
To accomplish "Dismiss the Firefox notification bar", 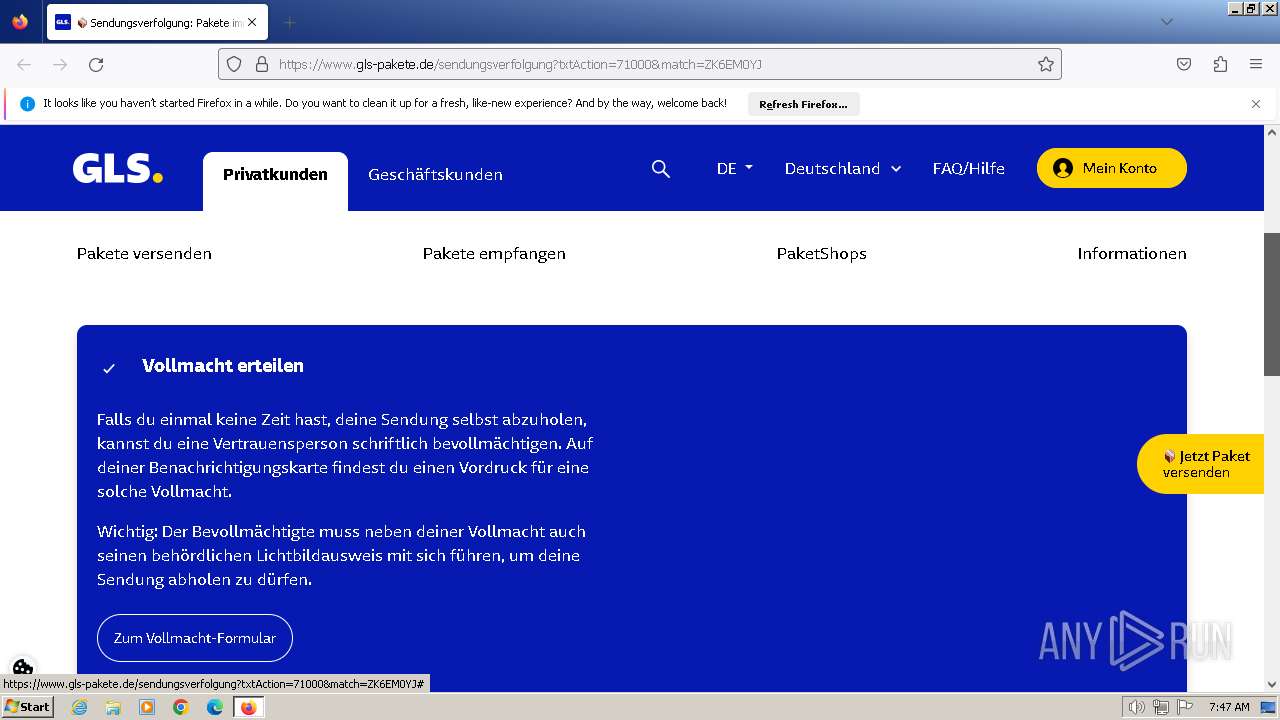I will (1256, 104).
